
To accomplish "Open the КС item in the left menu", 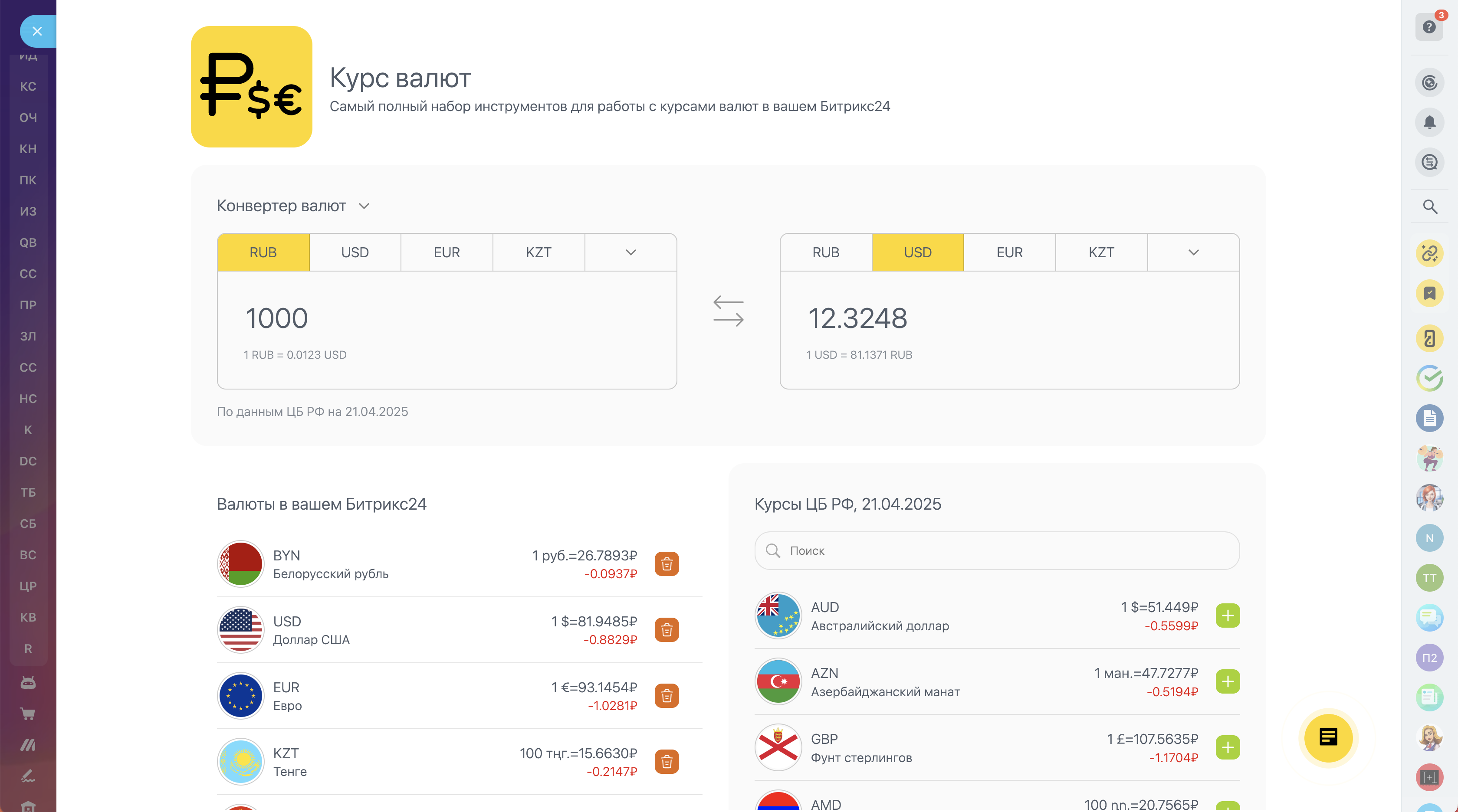I will [x=28, y=87].
